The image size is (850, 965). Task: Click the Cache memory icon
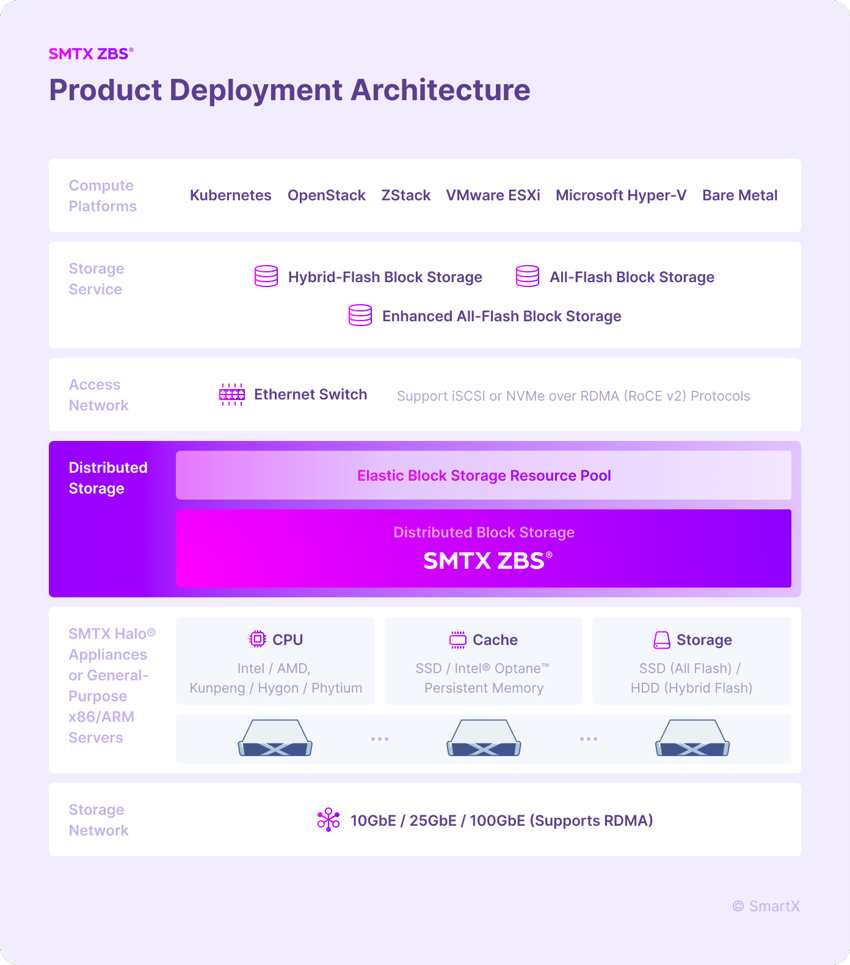(x=457, y=639)
